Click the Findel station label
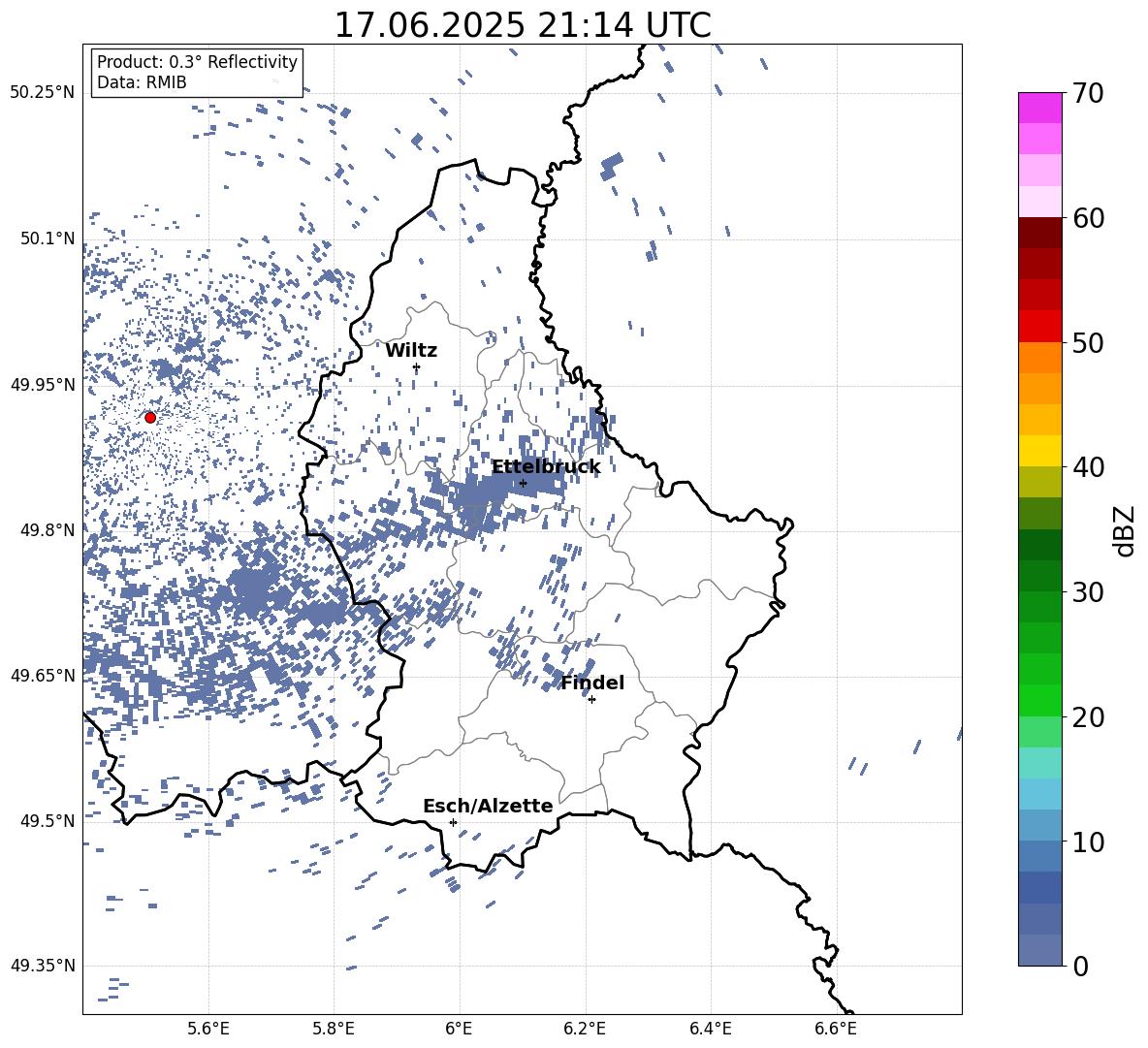The image size is (1148, 1048). click(x=592, y=683)
